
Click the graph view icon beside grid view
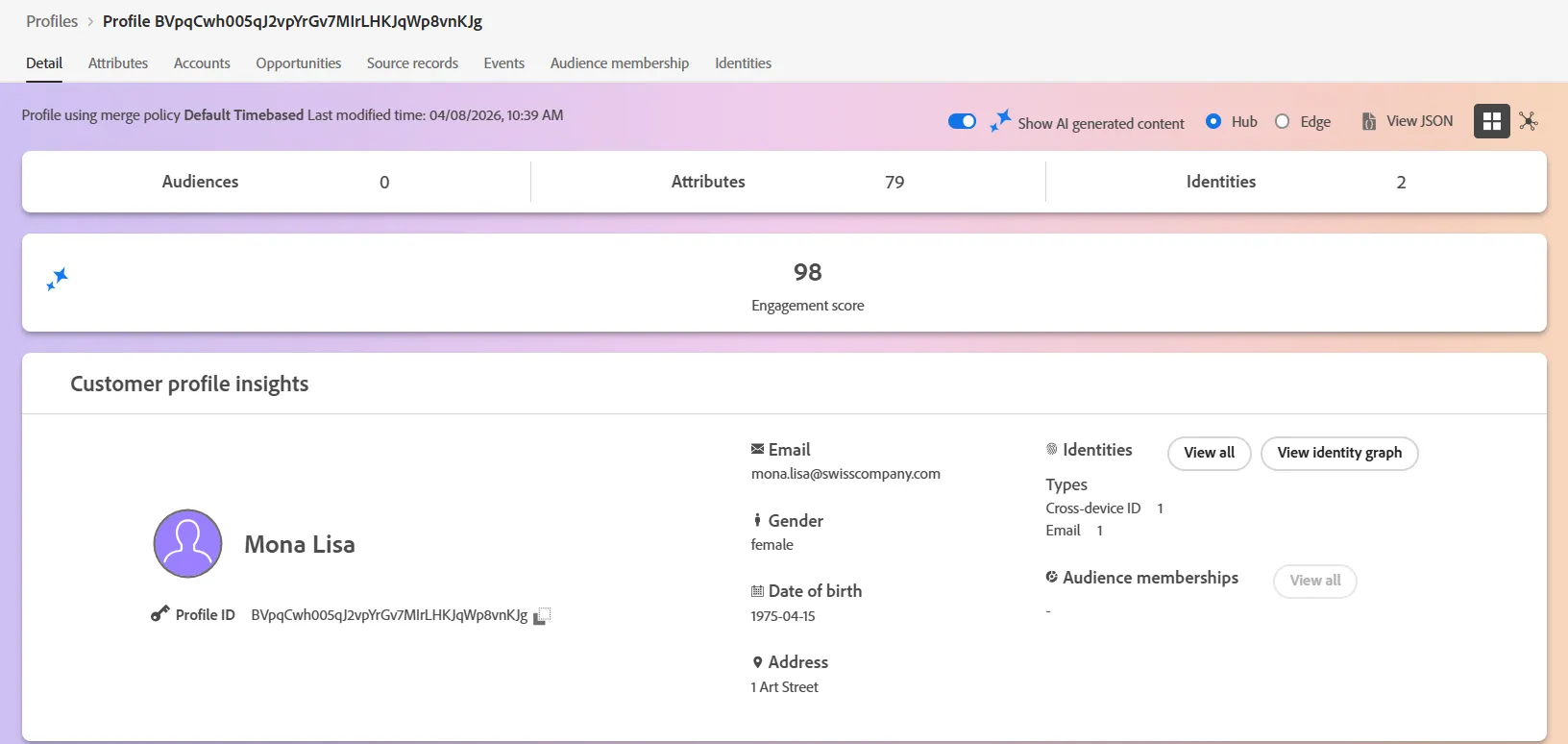(x=1529, y=121)
